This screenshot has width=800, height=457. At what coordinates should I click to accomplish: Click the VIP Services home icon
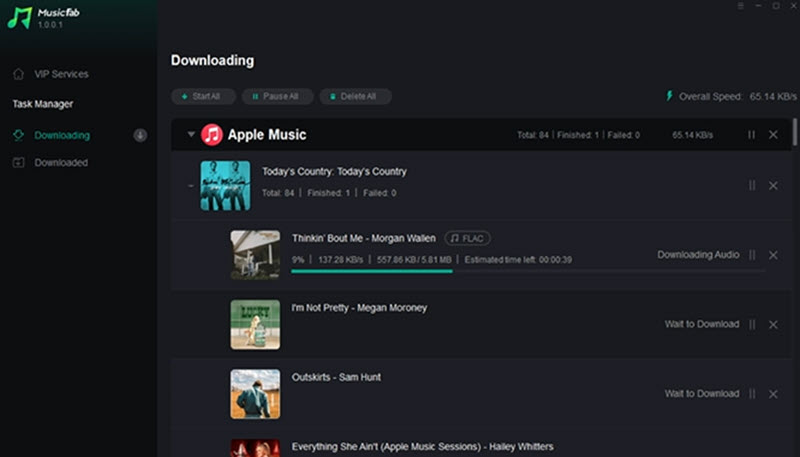(x=18, y=74)
